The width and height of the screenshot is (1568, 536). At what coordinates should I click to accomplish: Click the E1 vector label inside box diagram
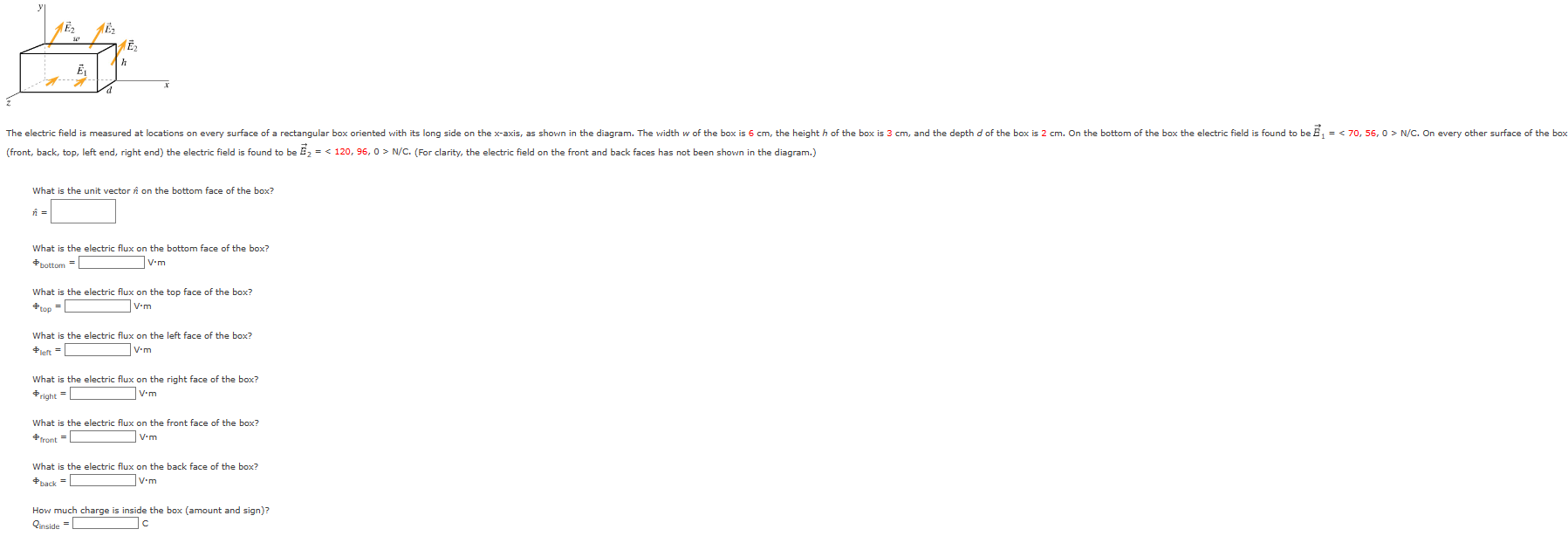[82, 69]
